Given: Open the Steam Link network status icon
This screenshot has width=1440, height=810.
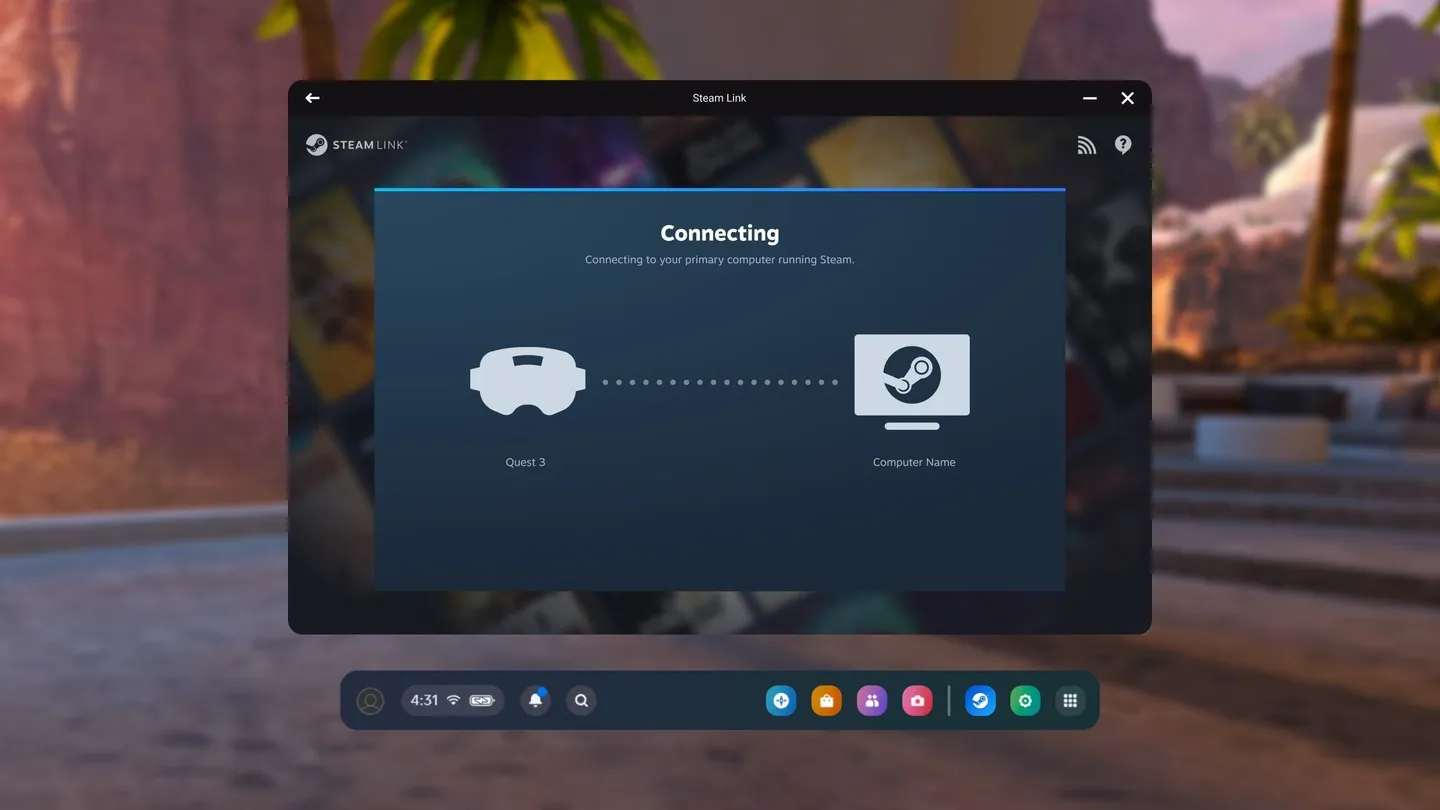Looking at the screenshot, I should [x=1086, y=142].
